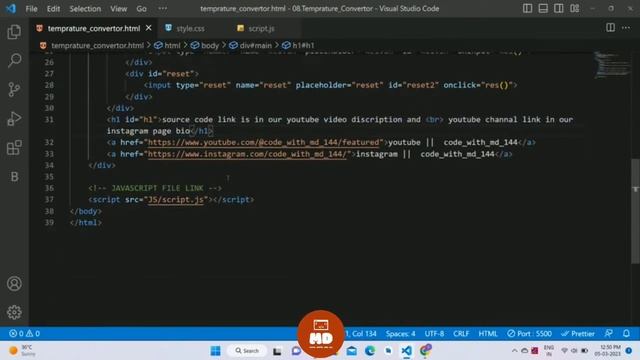The height and width of the screenshot is (360, 640).
Task: Open the Explorer view in activity bar
Action: click(x=14, y=32)
